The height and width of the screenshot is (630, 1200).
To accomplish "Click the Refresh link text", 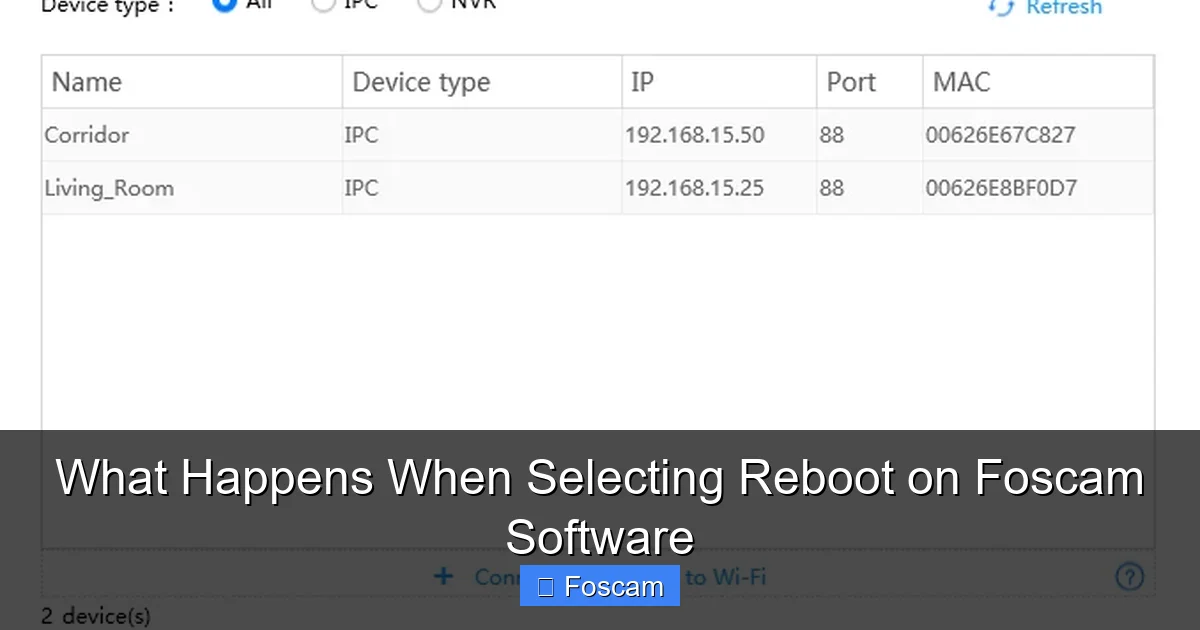I will point(1062,8).
